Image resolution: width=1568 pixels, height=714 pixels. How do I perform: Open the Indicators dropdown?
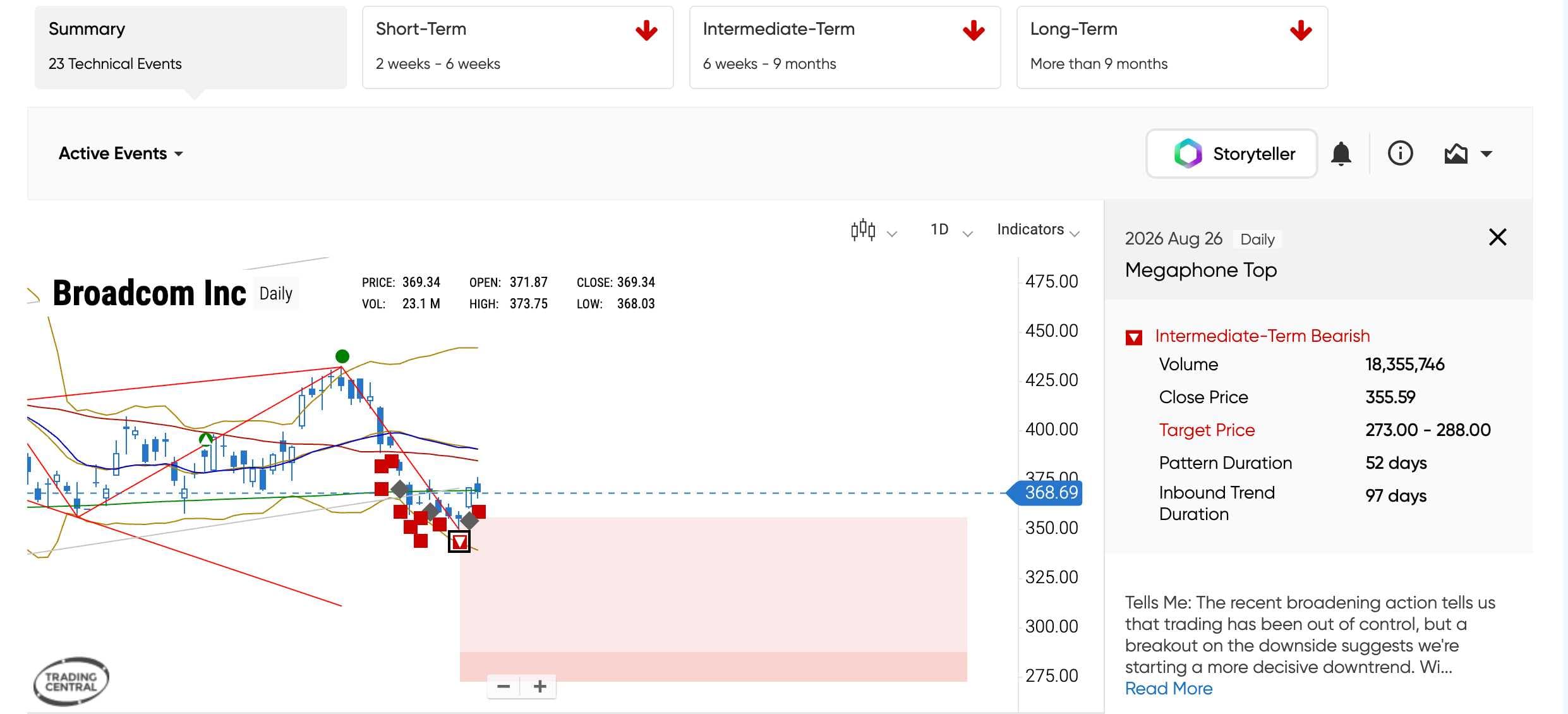coord(1038,230)
